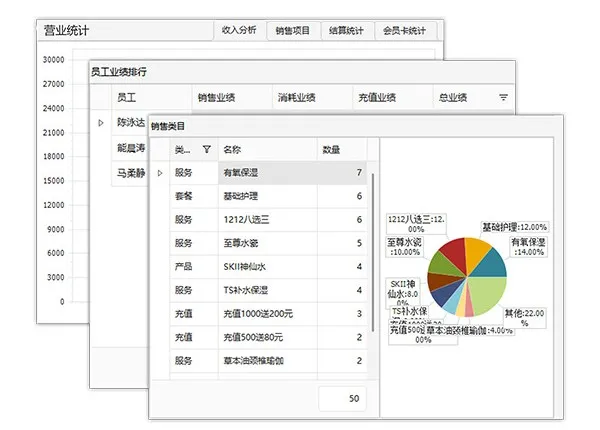Select the SKII神仙水 name cell
The height and width of the screenshot is (430, 600).
point(268,267)
